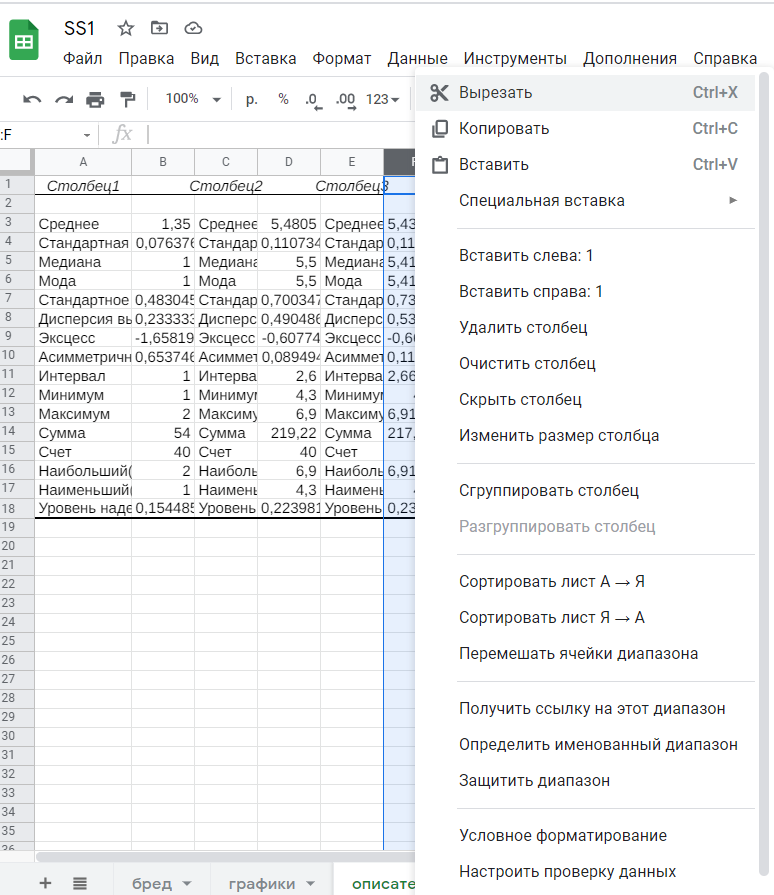Expand the Специальная вставка submenu
774x895 pixels.
point(585,200)
